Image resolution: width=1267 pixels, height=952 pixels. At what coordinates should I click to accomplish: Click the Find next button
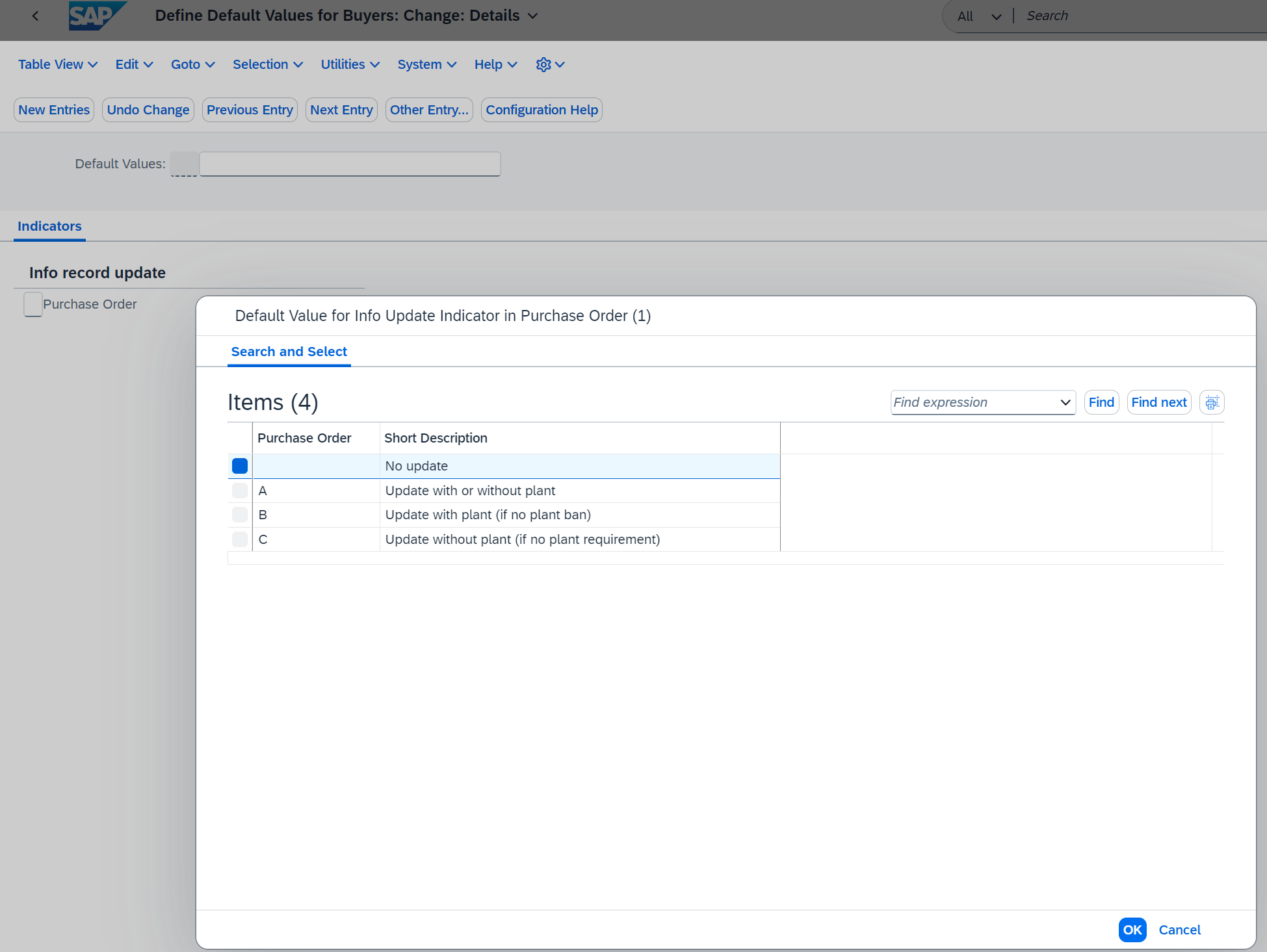pos(1159,402)
